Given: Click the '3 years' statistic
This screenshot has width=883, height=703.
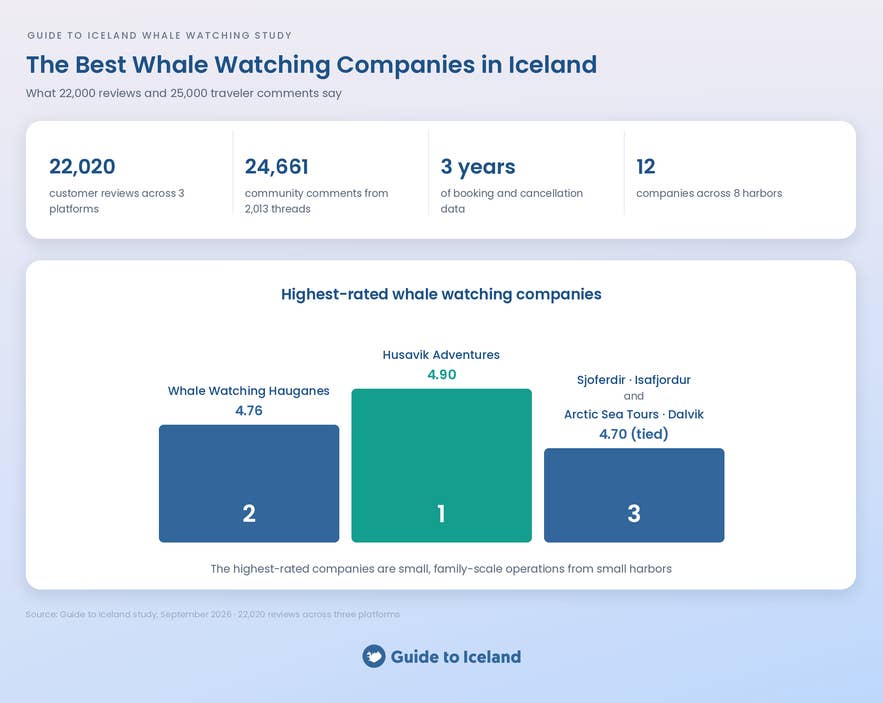Looking at the screenshot, I should coord(478,167).
